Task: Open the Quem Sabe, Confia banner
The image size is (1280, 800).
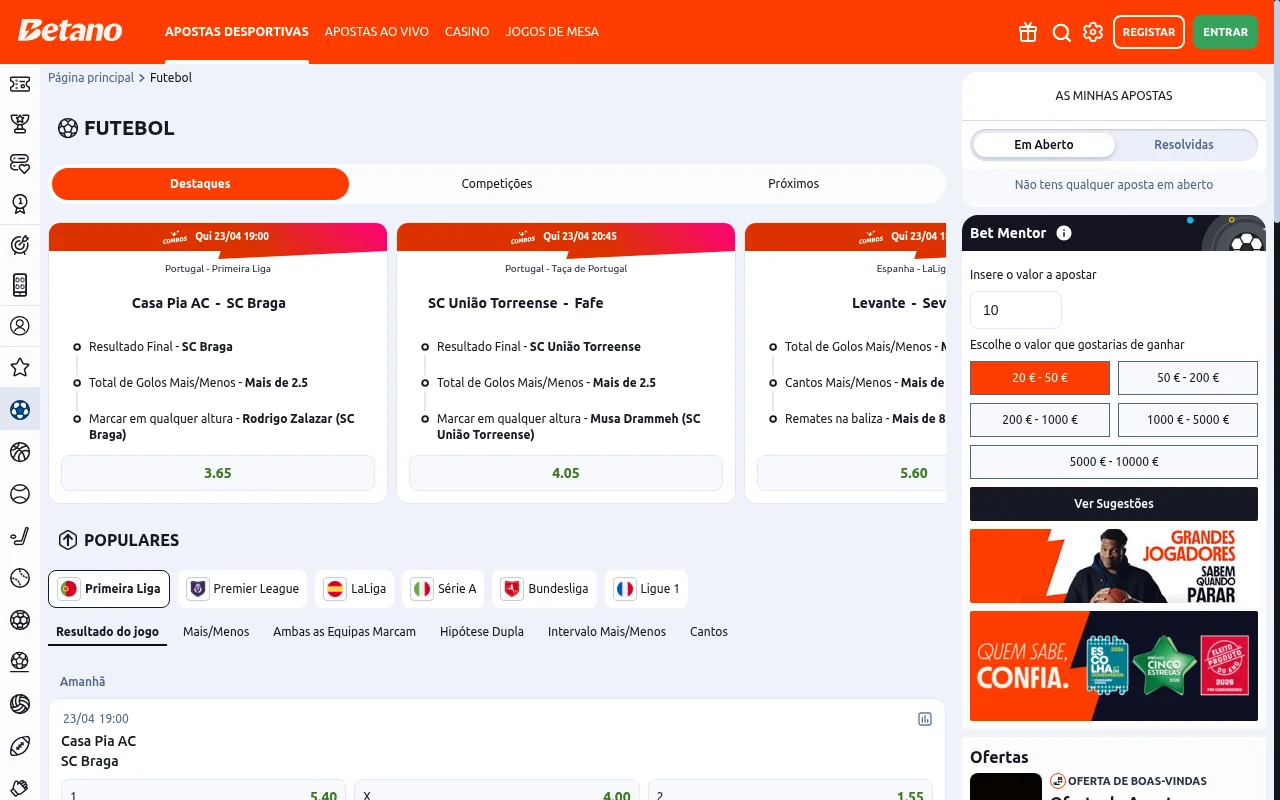Action: click(1114, 666)
